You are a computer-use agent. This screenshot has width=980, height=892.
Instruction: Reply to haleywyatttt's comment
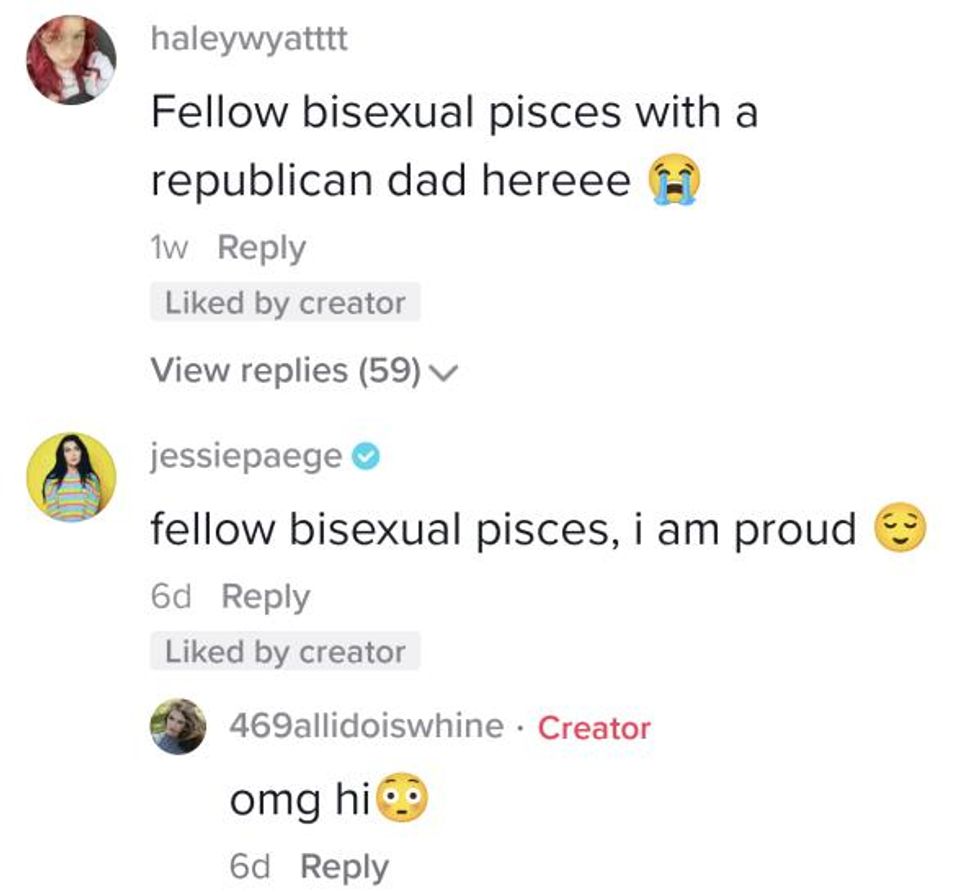coord(261,247)
